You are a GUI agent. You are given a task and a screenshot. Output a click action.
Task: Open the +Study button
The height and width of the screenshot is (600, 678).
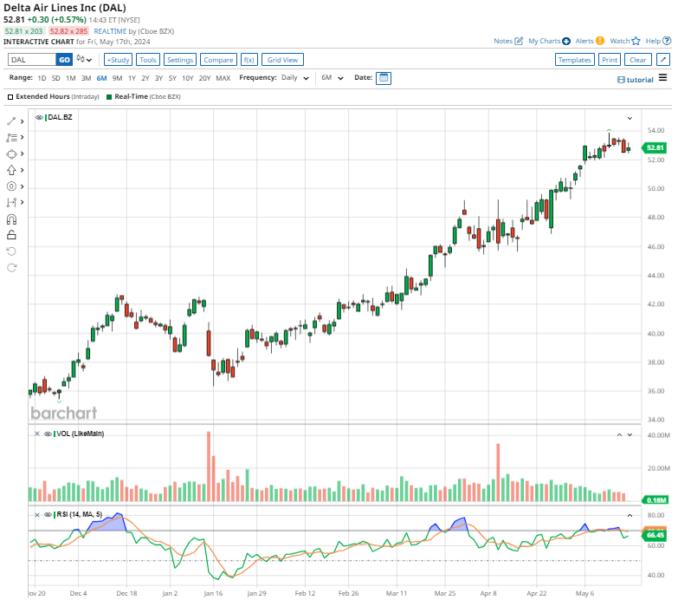[118, 60]
